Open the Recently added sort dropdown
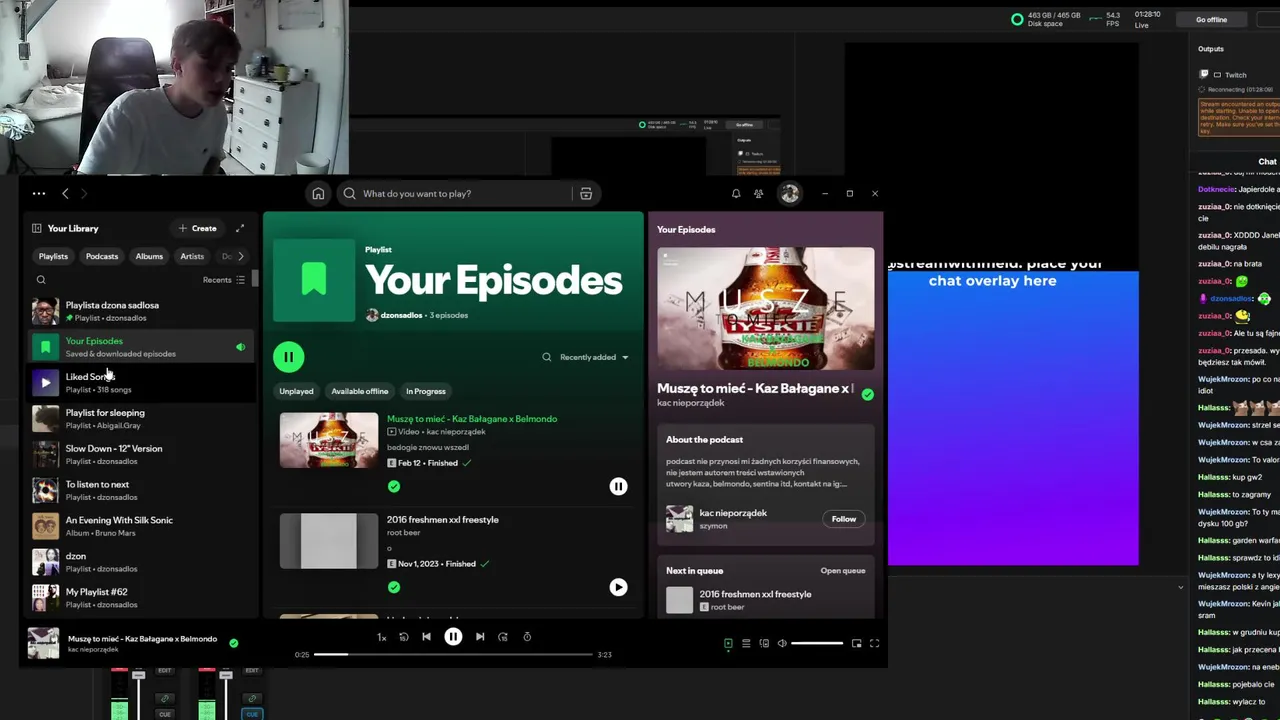The image size is (1280, 720). coord(594,357)
